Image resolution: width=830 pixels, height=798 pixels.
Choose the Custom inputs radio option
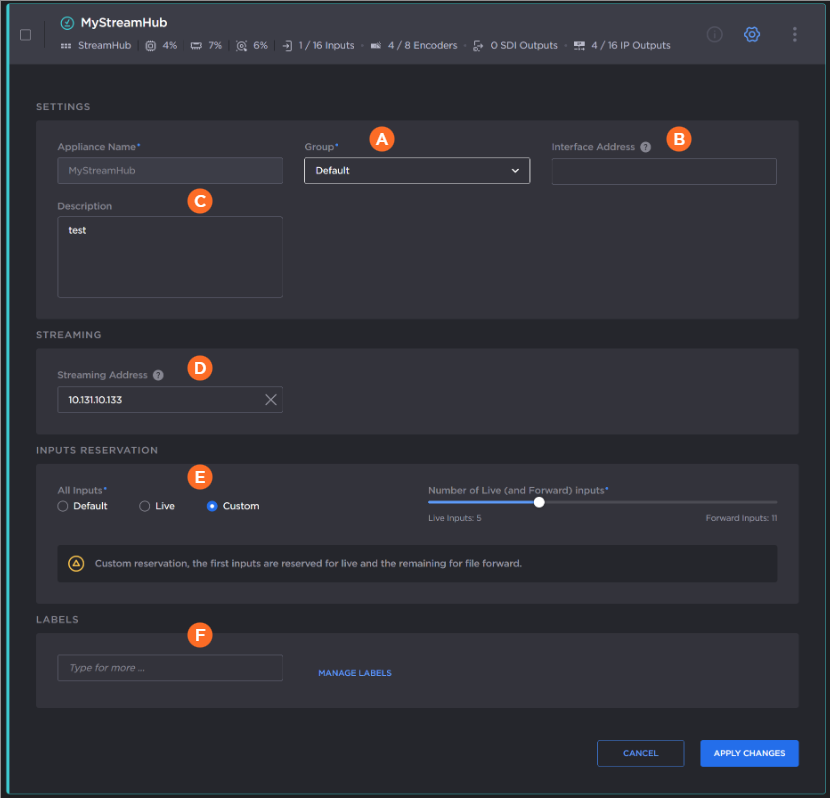pos(212,506)
